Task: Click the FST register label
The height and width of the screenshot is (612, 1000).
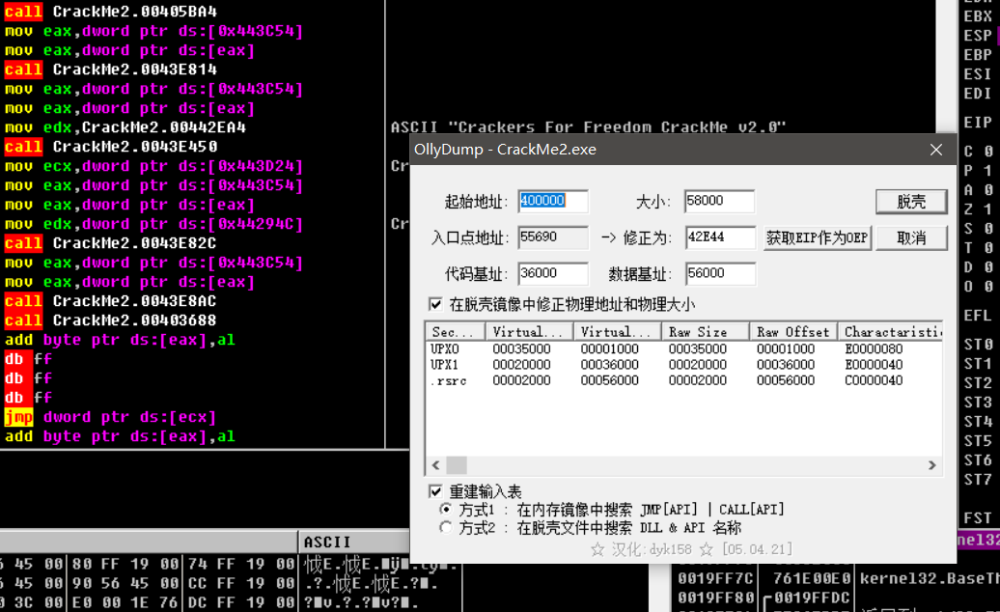Action: (978, 518)
